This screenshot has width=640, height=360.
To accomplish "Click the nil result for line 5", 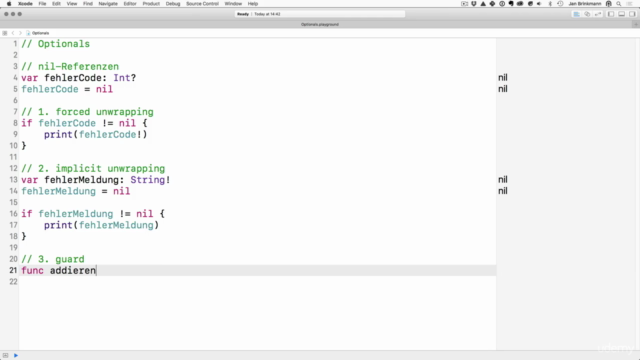I will pos(503,89).
